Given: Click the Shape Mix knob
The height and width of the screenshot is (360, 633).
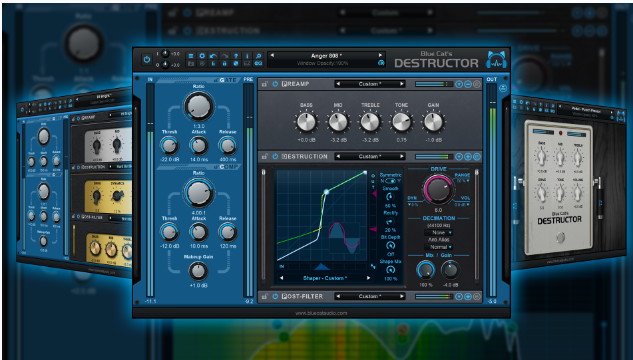Looking at the screenshot, I should pyautogui.click(x=390, y=270).
